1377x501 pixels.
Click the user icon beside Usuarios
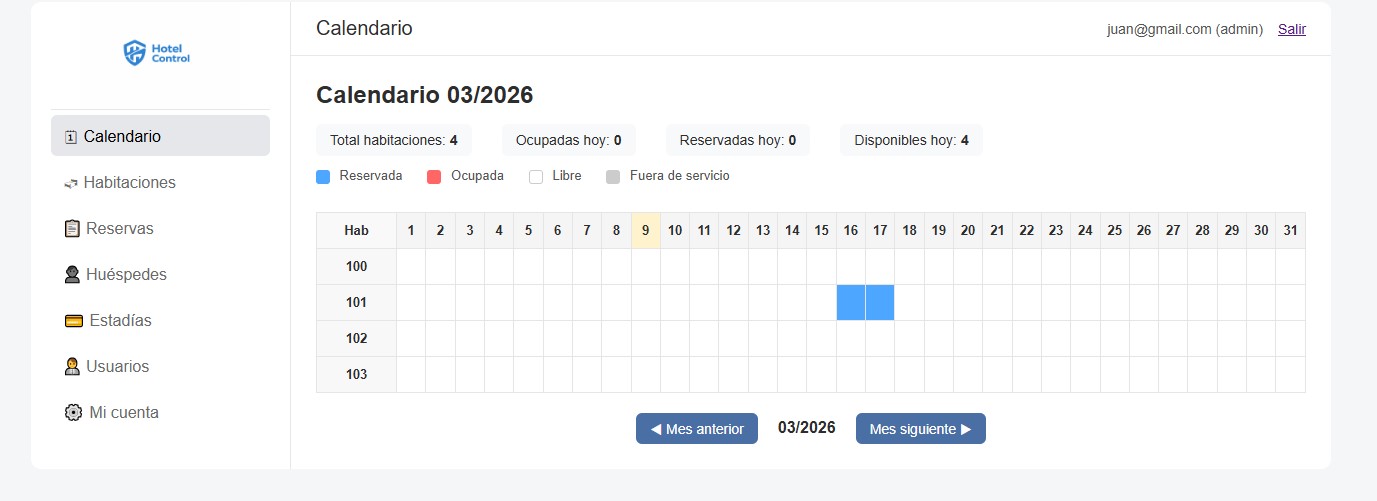coord(72,367)
